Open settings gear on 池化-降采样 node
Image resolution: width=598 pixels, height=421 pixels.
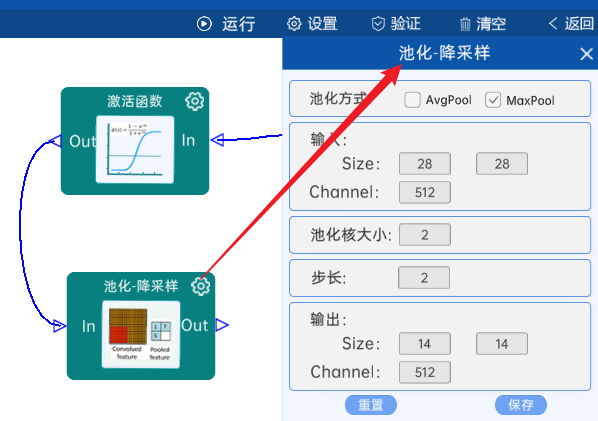(201, 286)
